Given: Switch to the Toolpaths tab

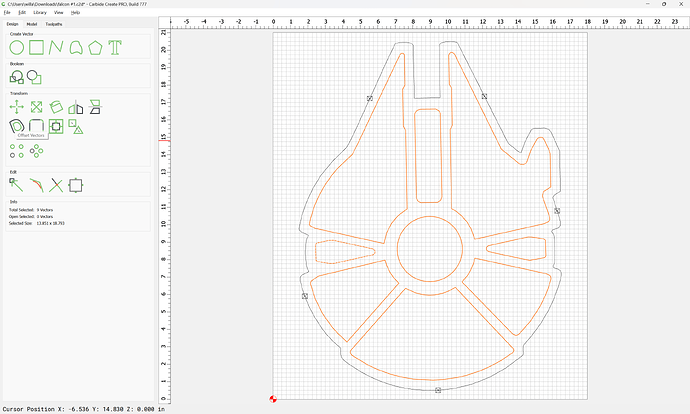Looking at the screenshot, I should coord(54,24).
